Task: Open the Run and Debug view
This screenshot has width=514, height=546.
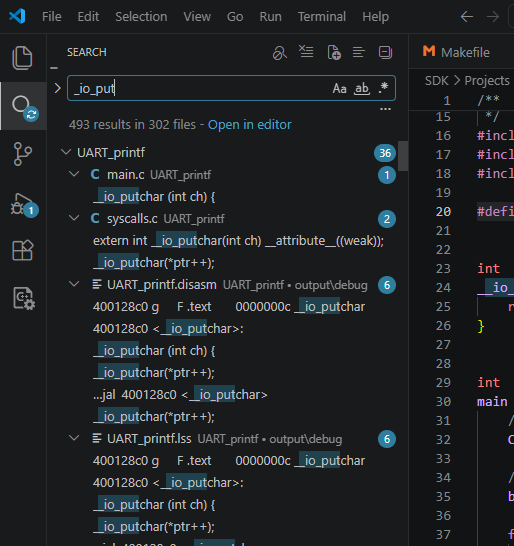Action: [23, 205]
